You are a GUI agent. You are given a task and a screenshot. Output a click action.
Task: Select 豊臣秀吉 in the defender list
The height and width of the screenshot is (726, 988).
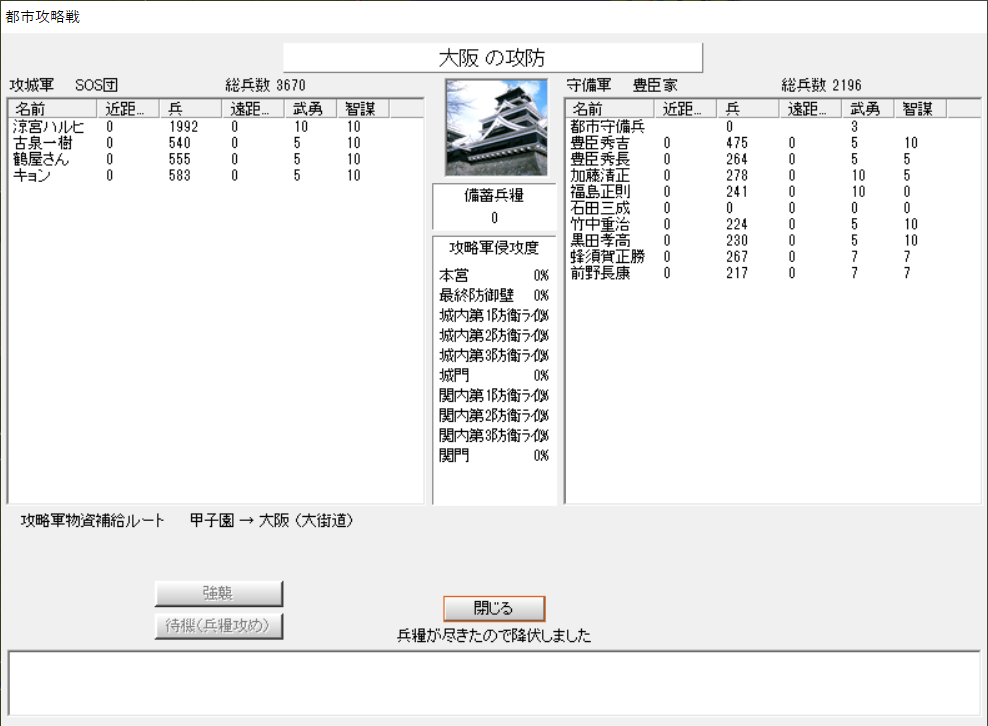[600, 143]
